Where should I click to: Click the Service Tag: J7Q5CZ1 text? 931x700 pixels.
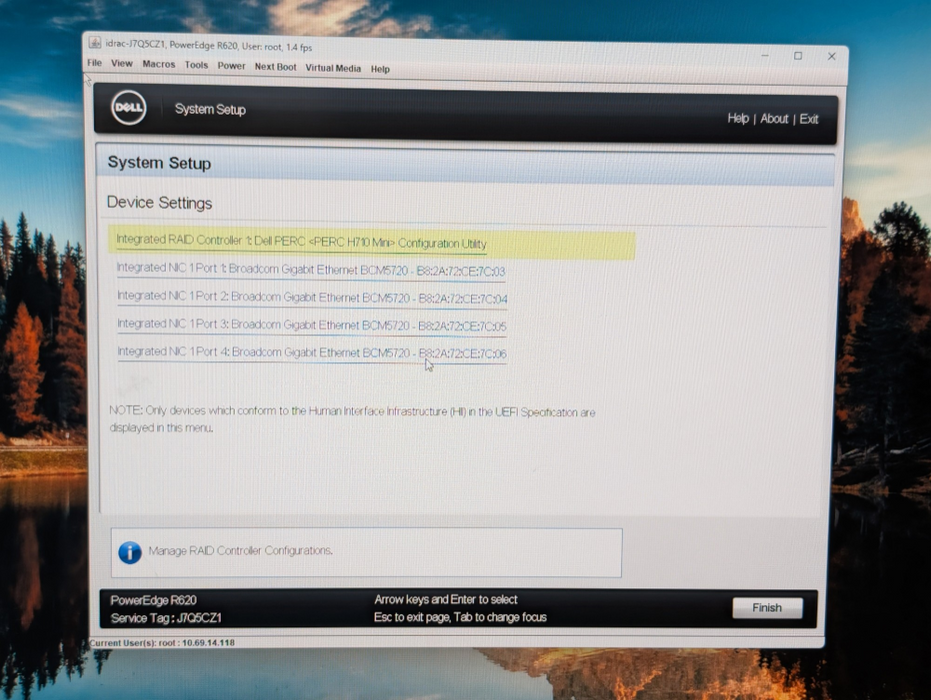tap(166, 618)
